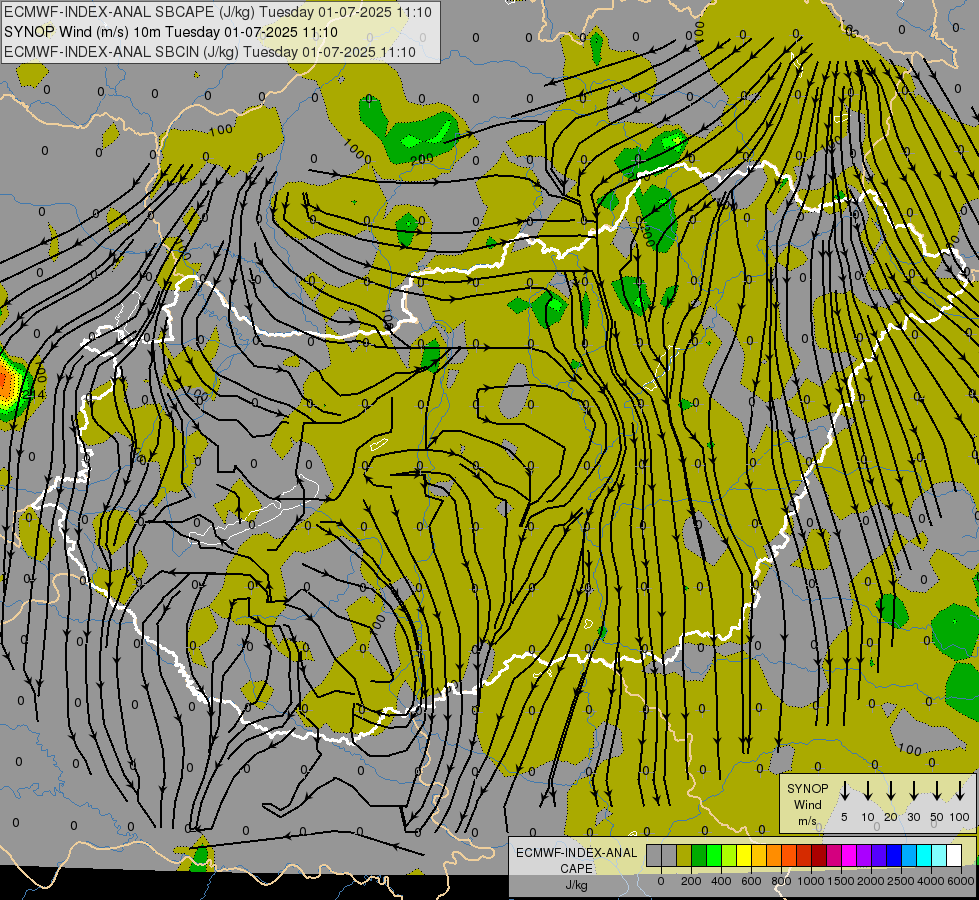The width and height of the screenshot is (979, 900).
Task: Click the 50 m/s wind arrow symbol
Action: pyautogui.click(x=937, y=791)
